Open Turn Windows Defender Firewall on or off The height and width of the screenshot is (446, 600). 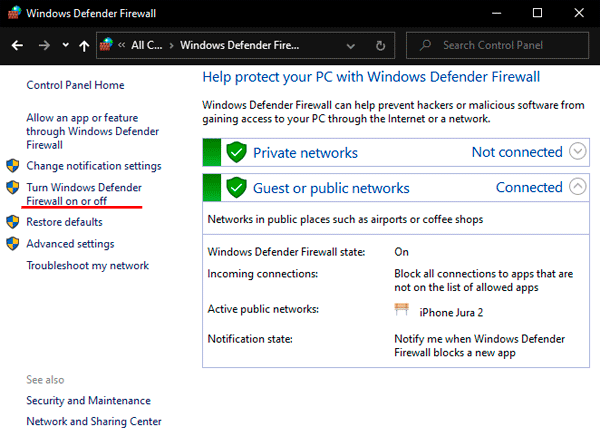point(83,194)
